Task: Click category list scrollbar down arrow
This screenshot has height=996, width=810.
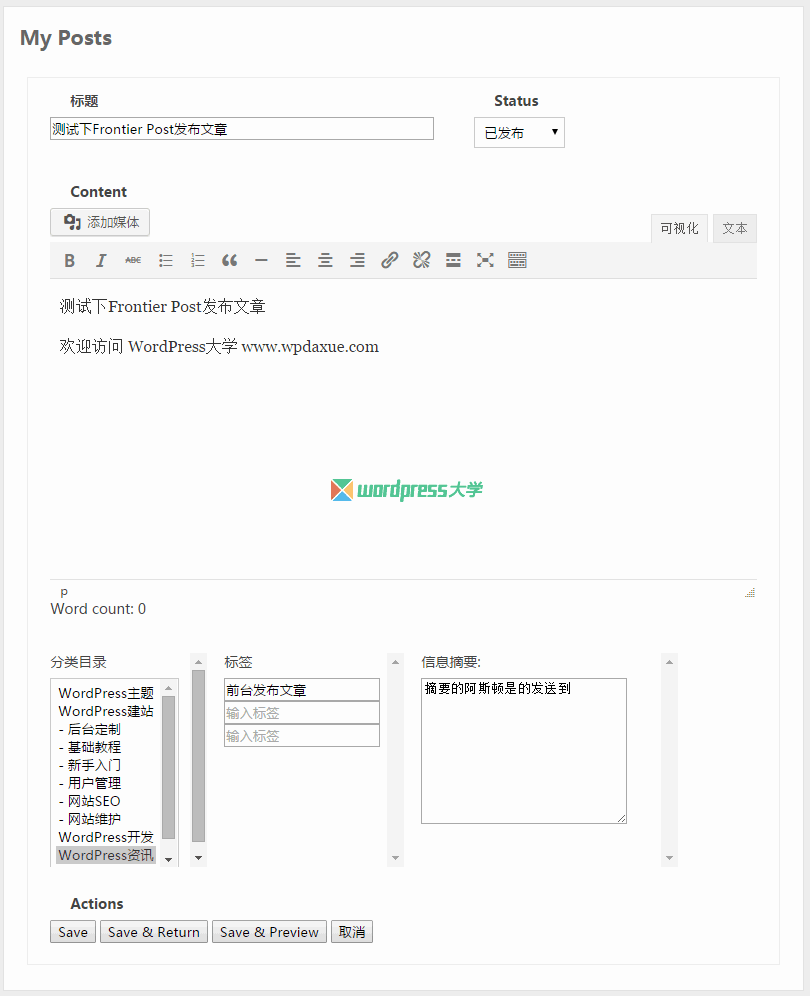Action: click(x=168, y=859)
